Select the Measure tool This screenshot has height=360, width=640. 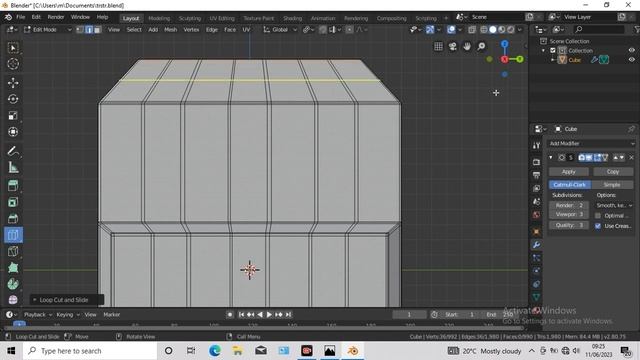(x=13, y=167)
